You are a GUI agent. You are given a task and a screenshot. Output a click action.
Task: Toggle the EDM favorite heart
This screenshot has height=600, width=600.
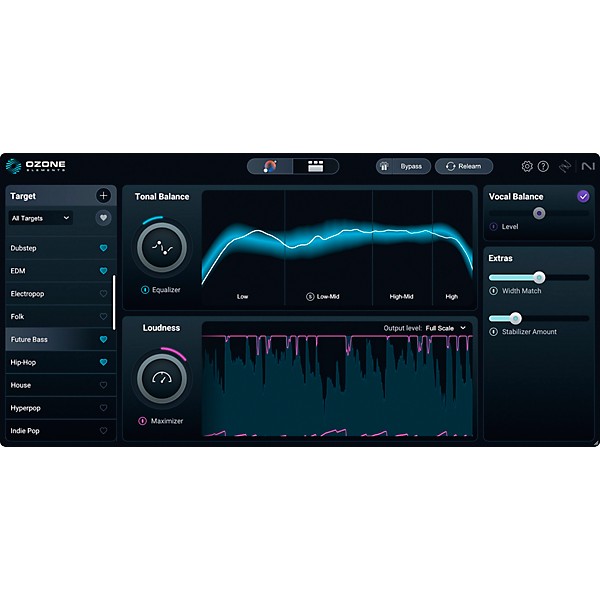pos(103,271)
